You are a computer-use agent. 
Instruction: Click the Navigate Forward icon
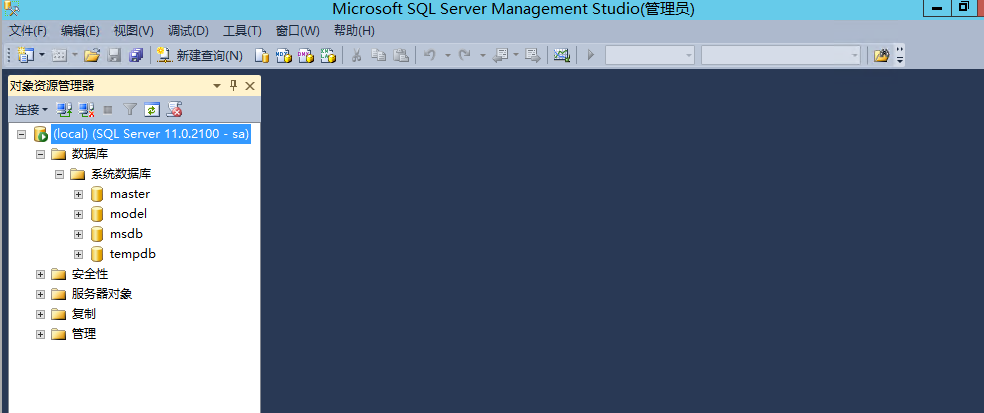pyautogui.click(x=533, y=56)
